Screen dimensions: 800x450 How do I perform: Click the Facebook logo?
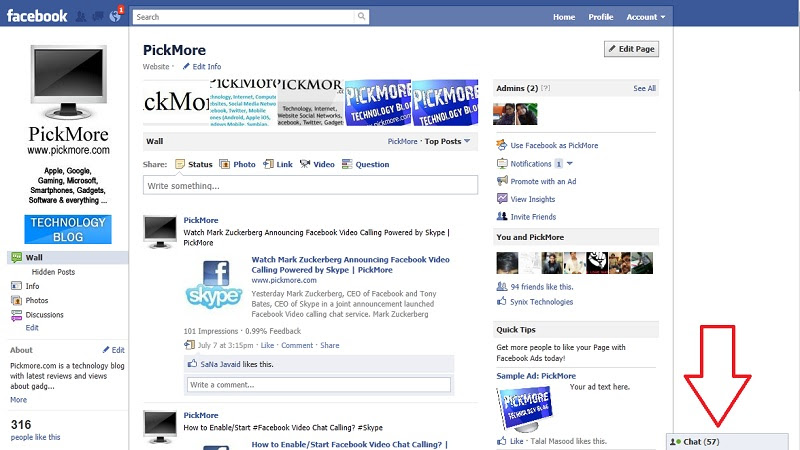[x=37, y=16]
